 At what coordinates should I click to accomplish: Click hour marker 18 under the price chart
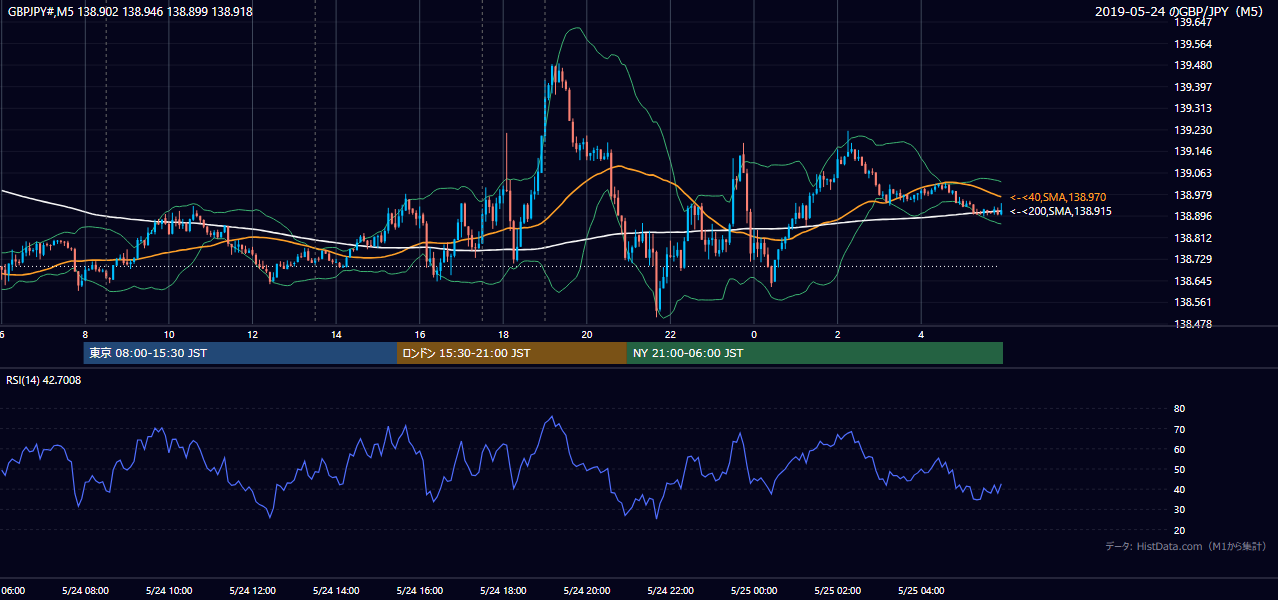(x=504, y=335)
